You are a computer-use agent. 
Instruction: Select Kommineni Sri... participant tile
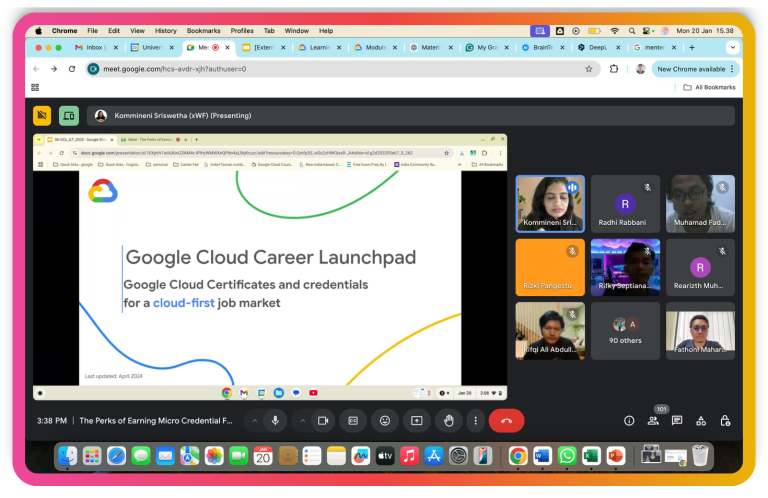[x=550, y=204]
